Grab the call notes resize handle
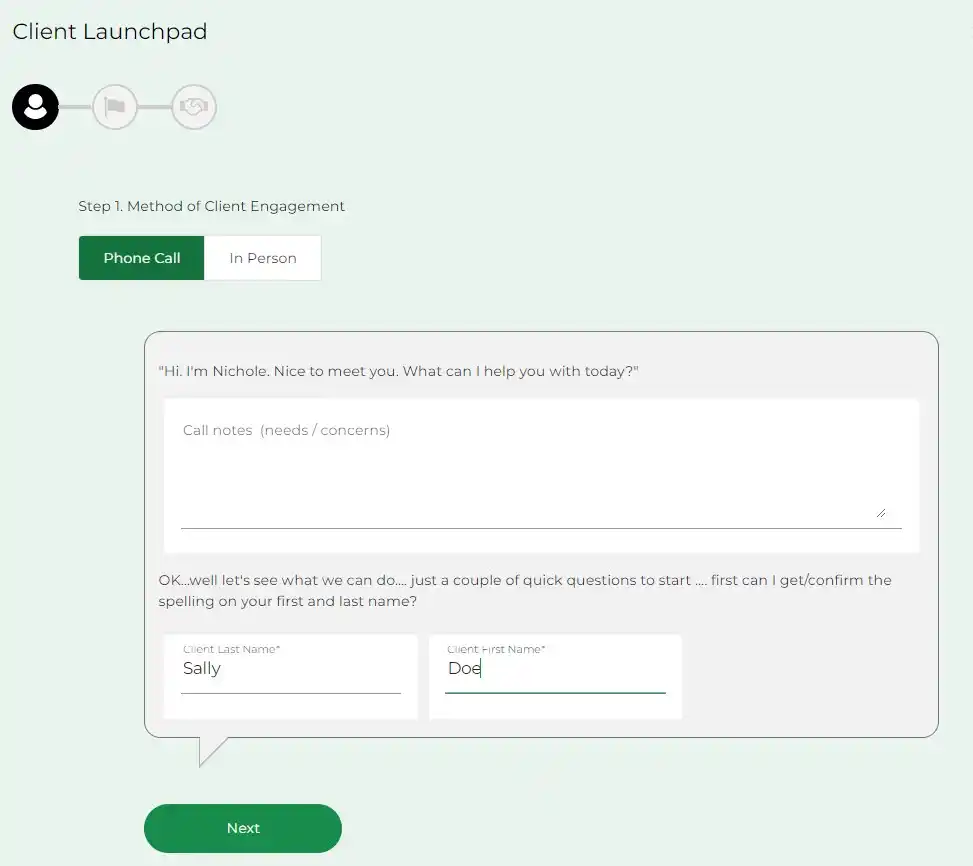The width and height of the screenshot is (973, 866). coord(880,512)
